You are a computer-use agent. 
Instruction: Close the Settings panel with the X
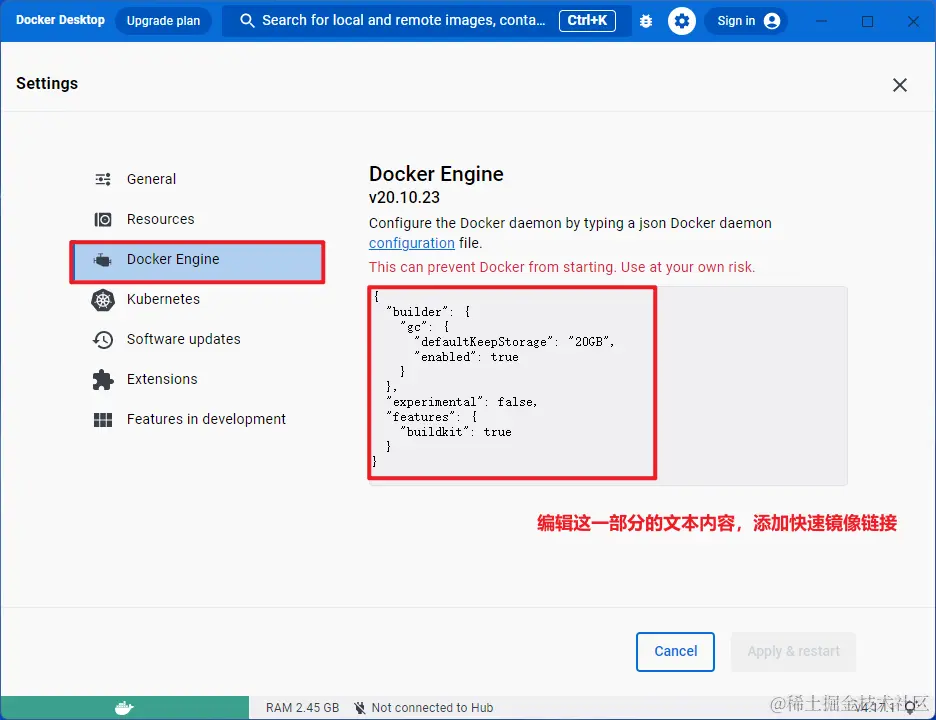[900, 85]
